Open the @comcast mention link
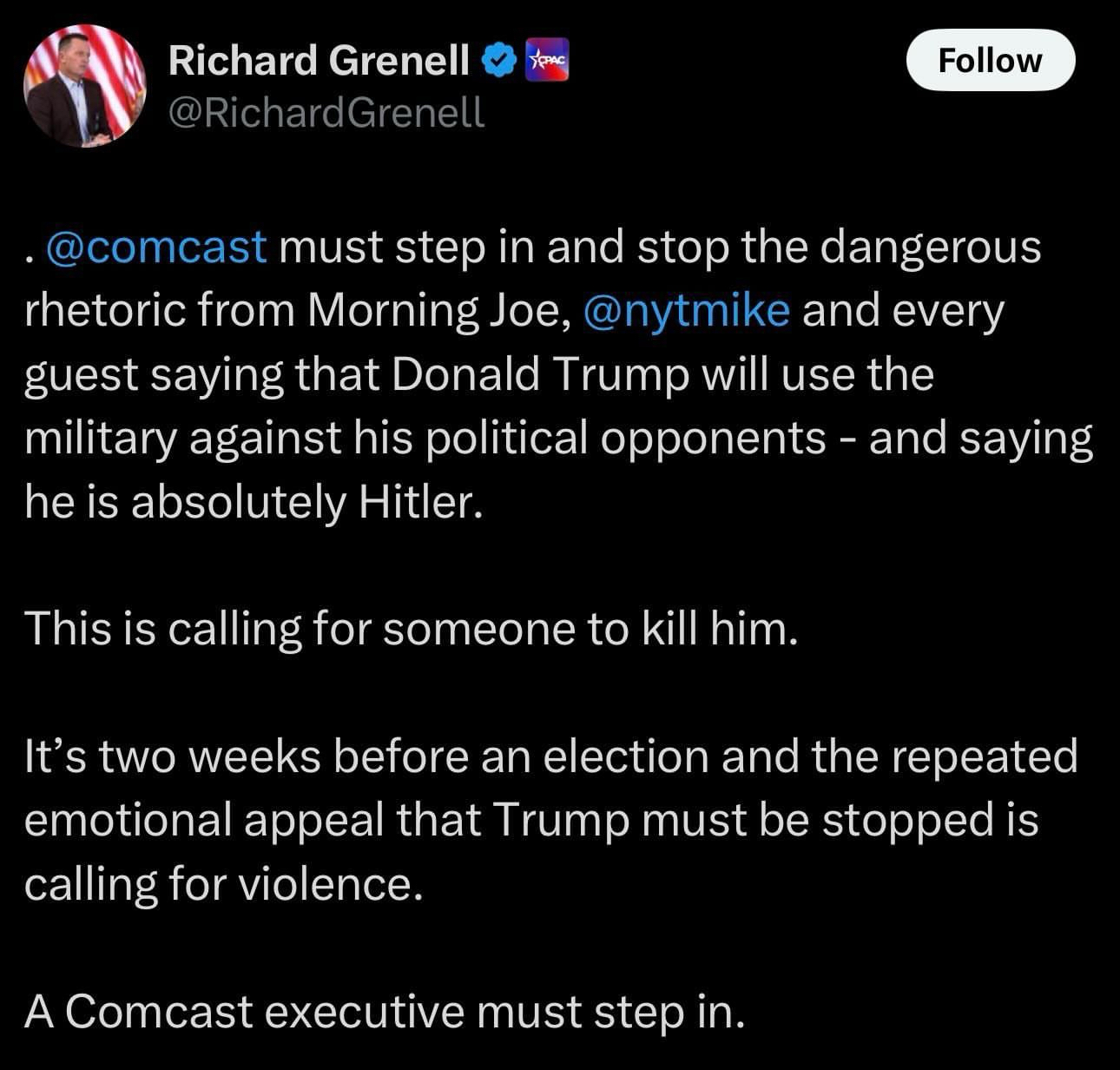Screen dimensions: 1120x1070 [155, 247]
